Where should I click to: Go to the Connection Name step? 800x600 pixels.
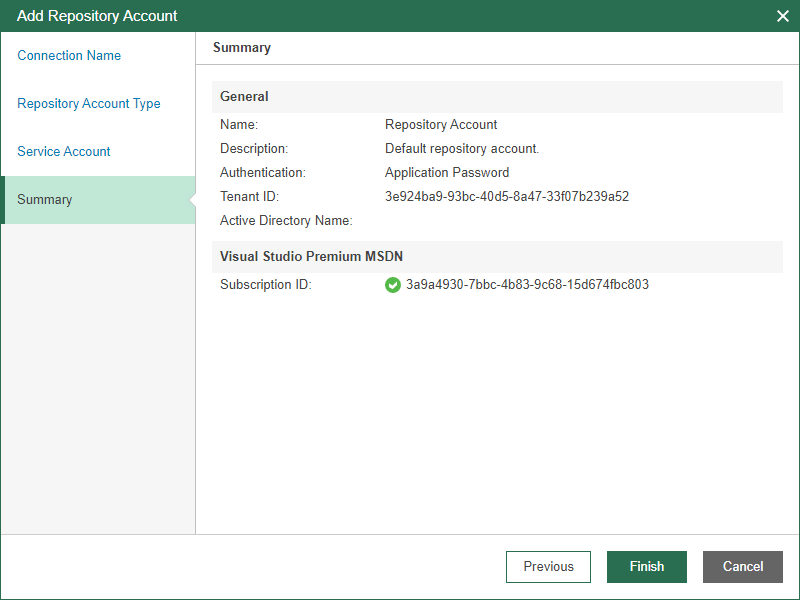click(69, 56)
